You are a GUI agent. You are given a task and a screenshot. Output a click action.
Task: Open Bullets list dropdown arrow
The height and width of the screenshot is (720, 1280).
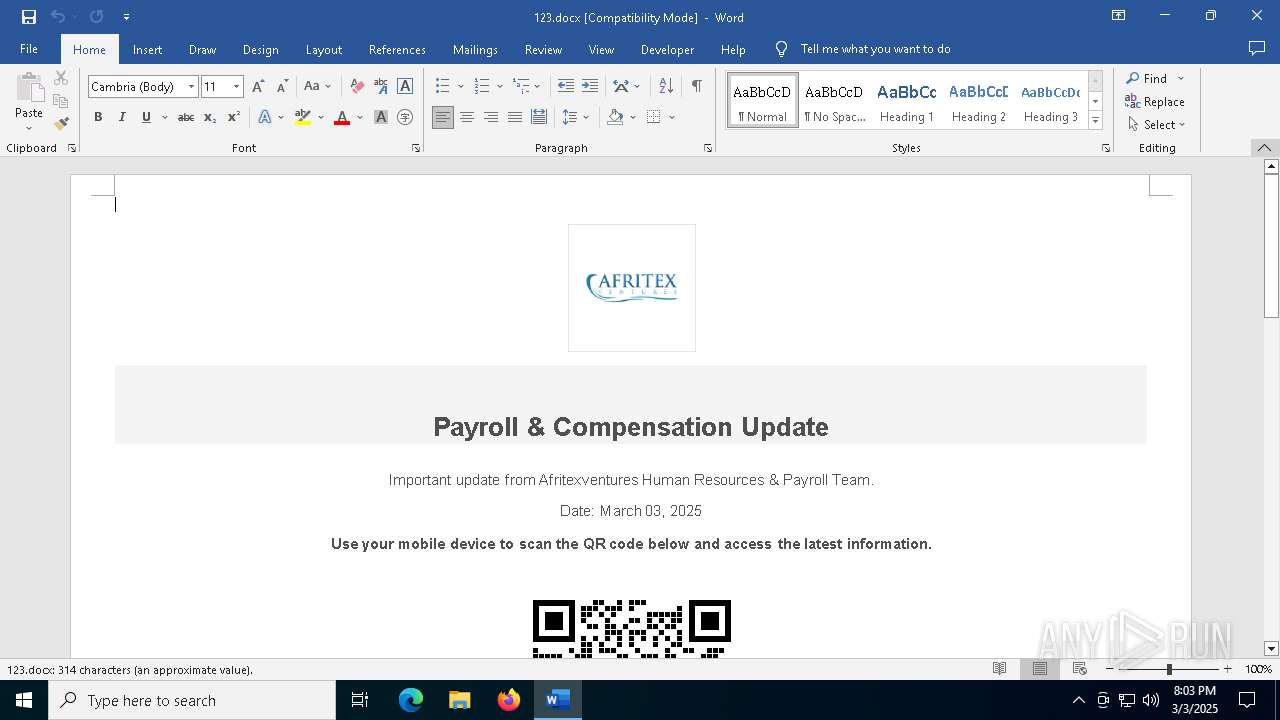(461, 87)
